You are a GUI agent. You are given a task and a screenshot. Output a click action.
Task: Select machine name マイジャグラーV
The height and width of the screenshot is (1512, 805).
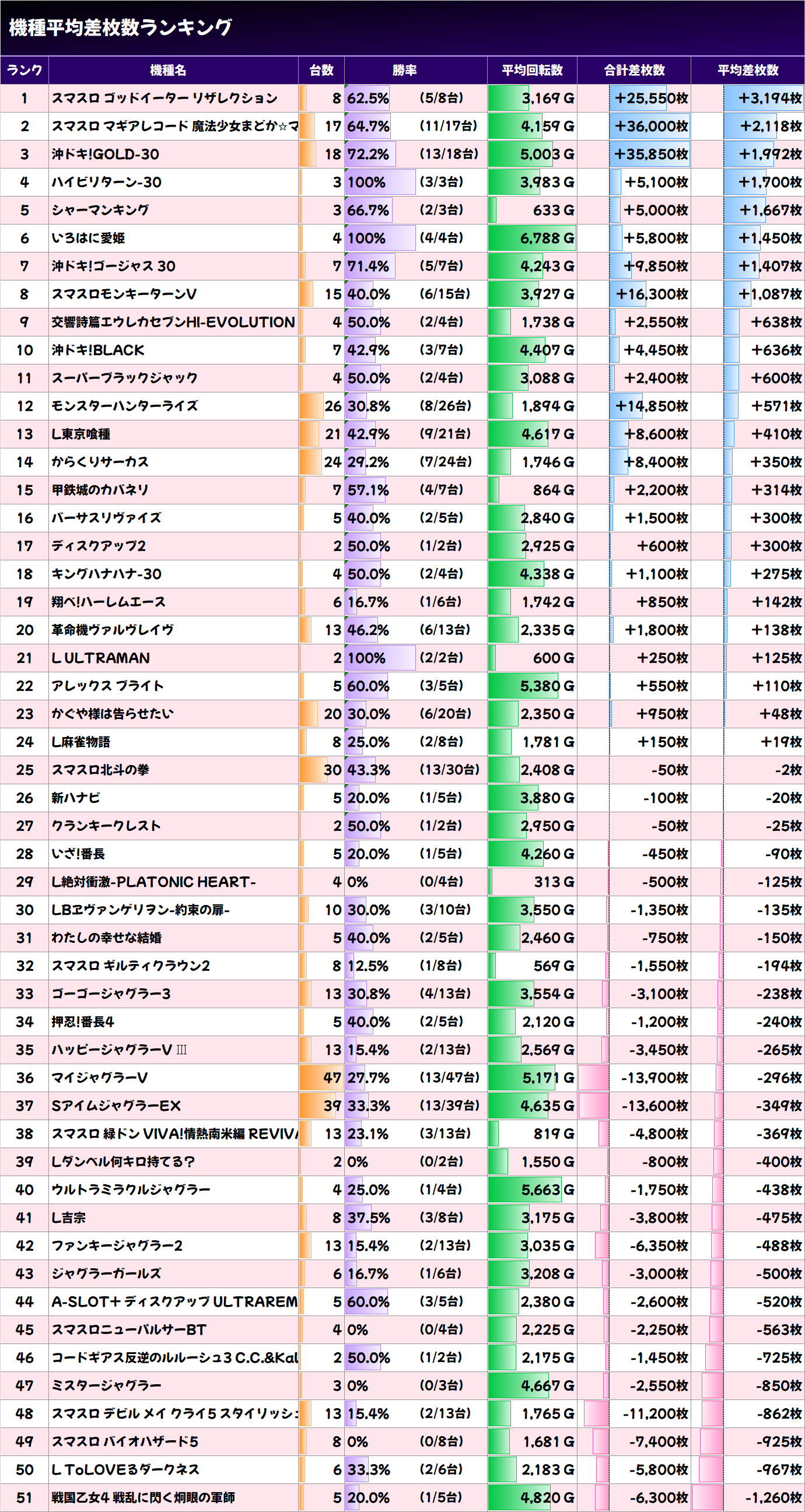[x=99, y=1078]
